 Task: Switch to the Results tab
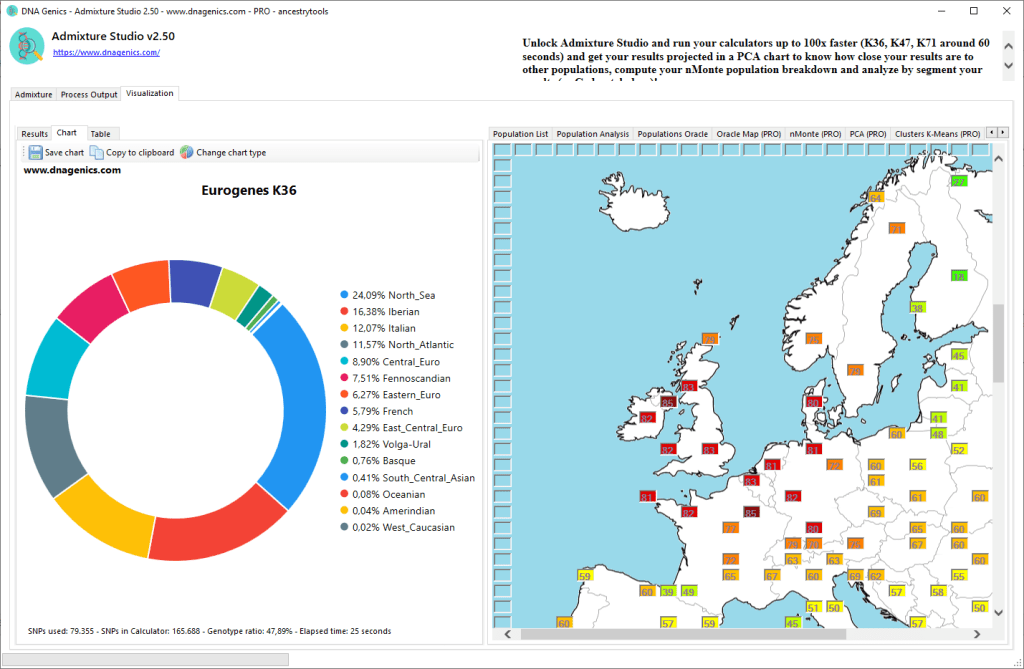[x=34, y=134]
